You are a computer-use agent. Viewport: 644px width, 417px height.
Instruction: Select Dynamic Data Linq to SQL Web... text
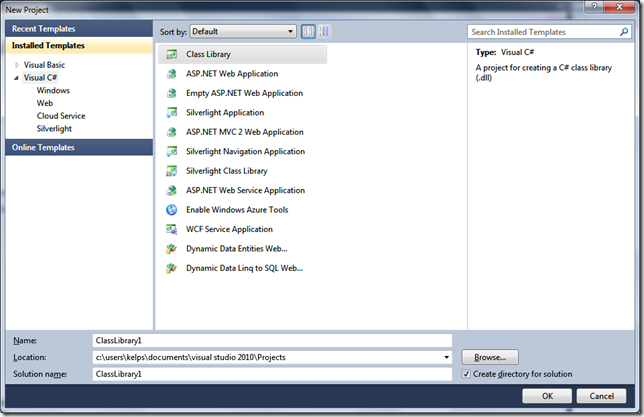point(244,268)
